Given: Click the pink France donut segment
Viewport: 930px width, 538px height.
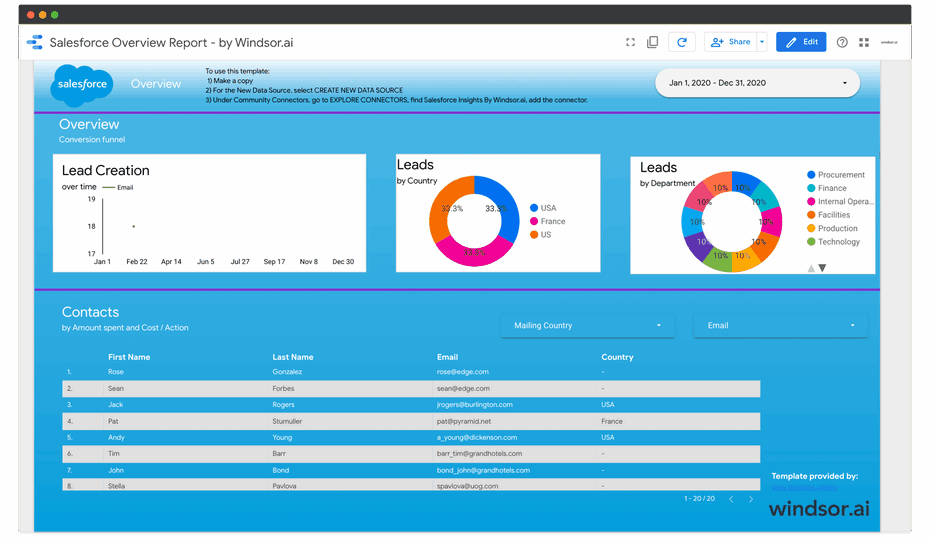Looking at the screenshot, I should point(474,253).
